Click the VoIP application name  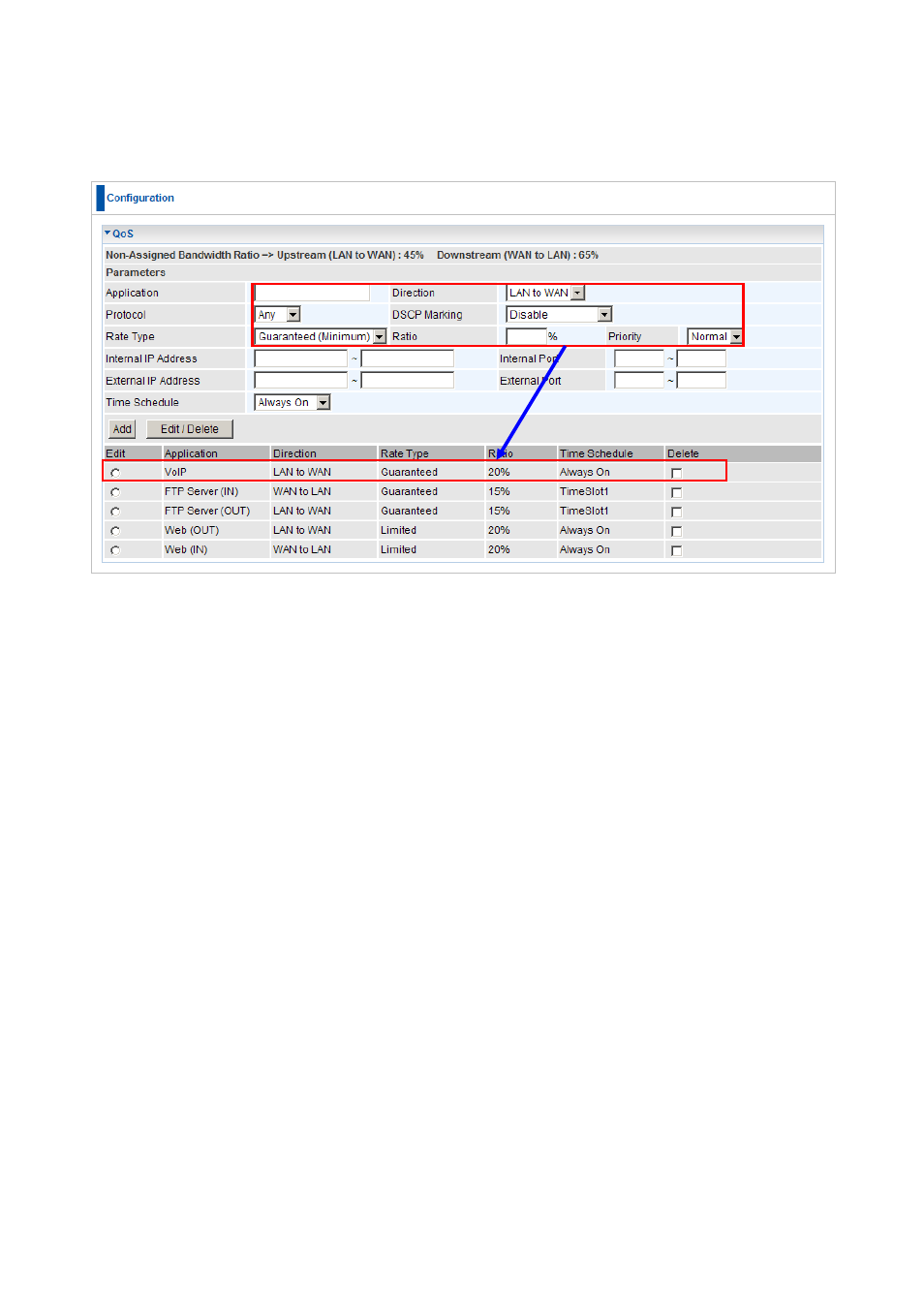click(x=175, y=472)
